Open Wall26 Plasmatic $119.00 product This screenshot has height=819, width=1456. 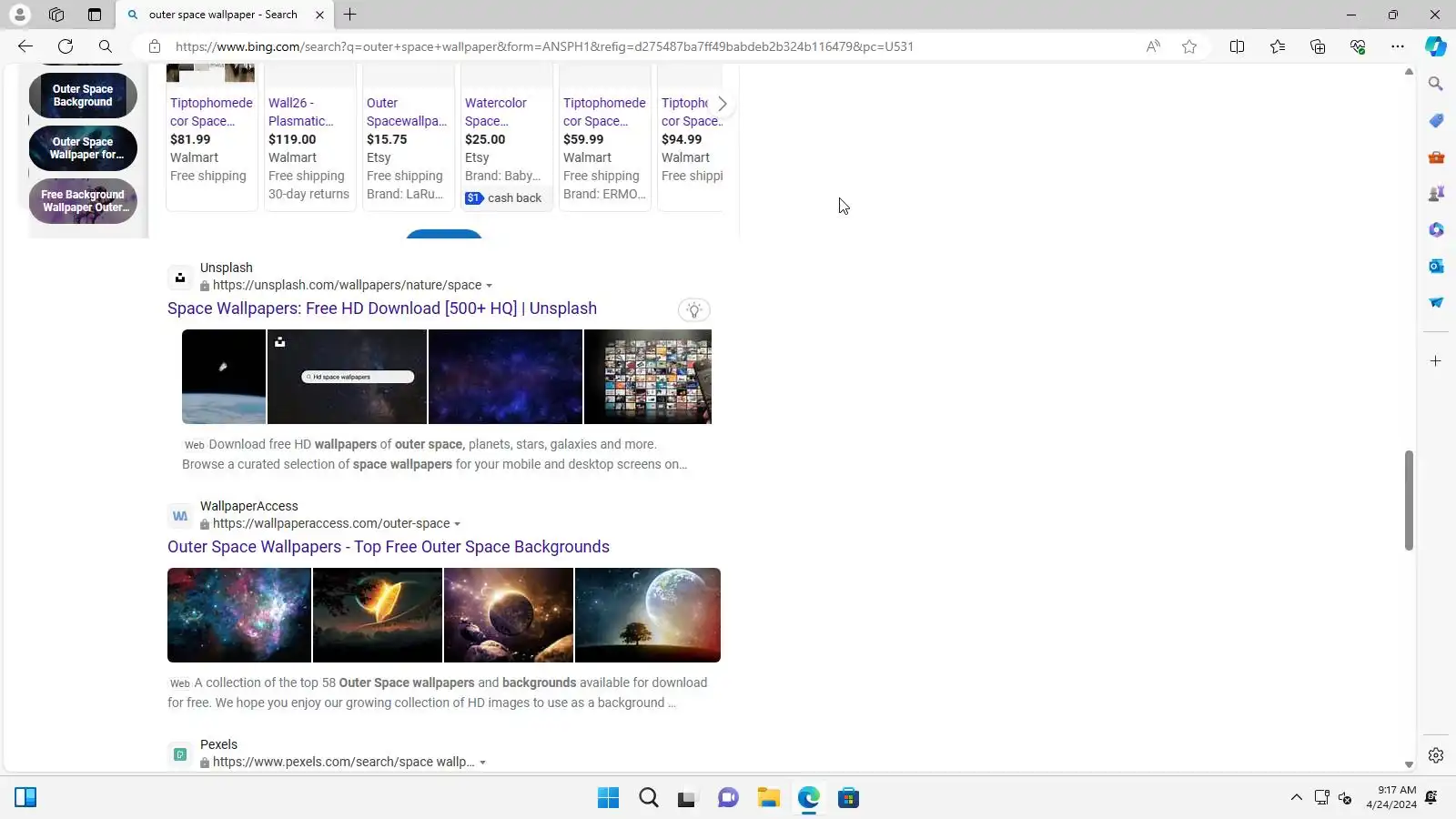(x=301, y=112)
